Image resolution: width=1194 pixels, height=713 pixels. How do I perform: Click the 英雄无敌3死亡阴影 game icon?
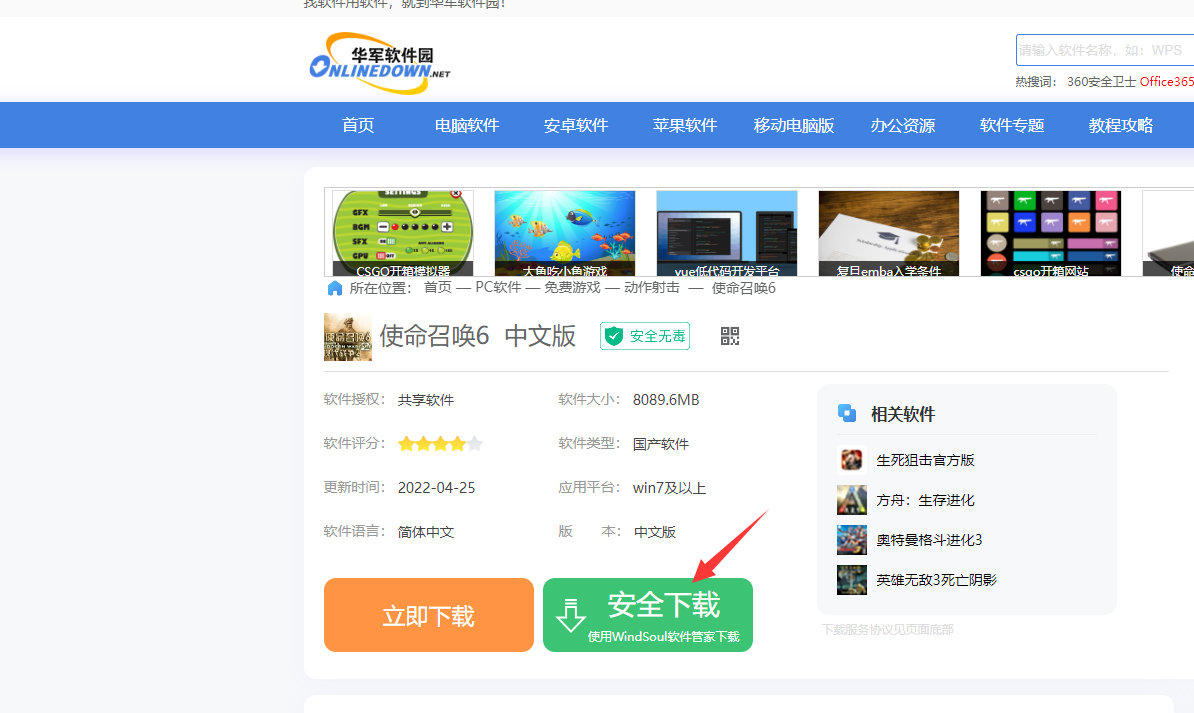[851, 580]
